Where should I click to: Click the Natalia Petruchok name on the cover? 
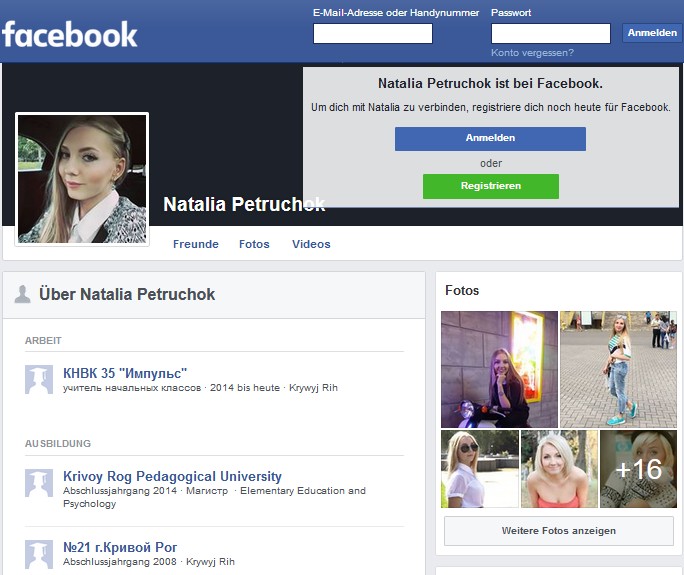coord(244,204)
